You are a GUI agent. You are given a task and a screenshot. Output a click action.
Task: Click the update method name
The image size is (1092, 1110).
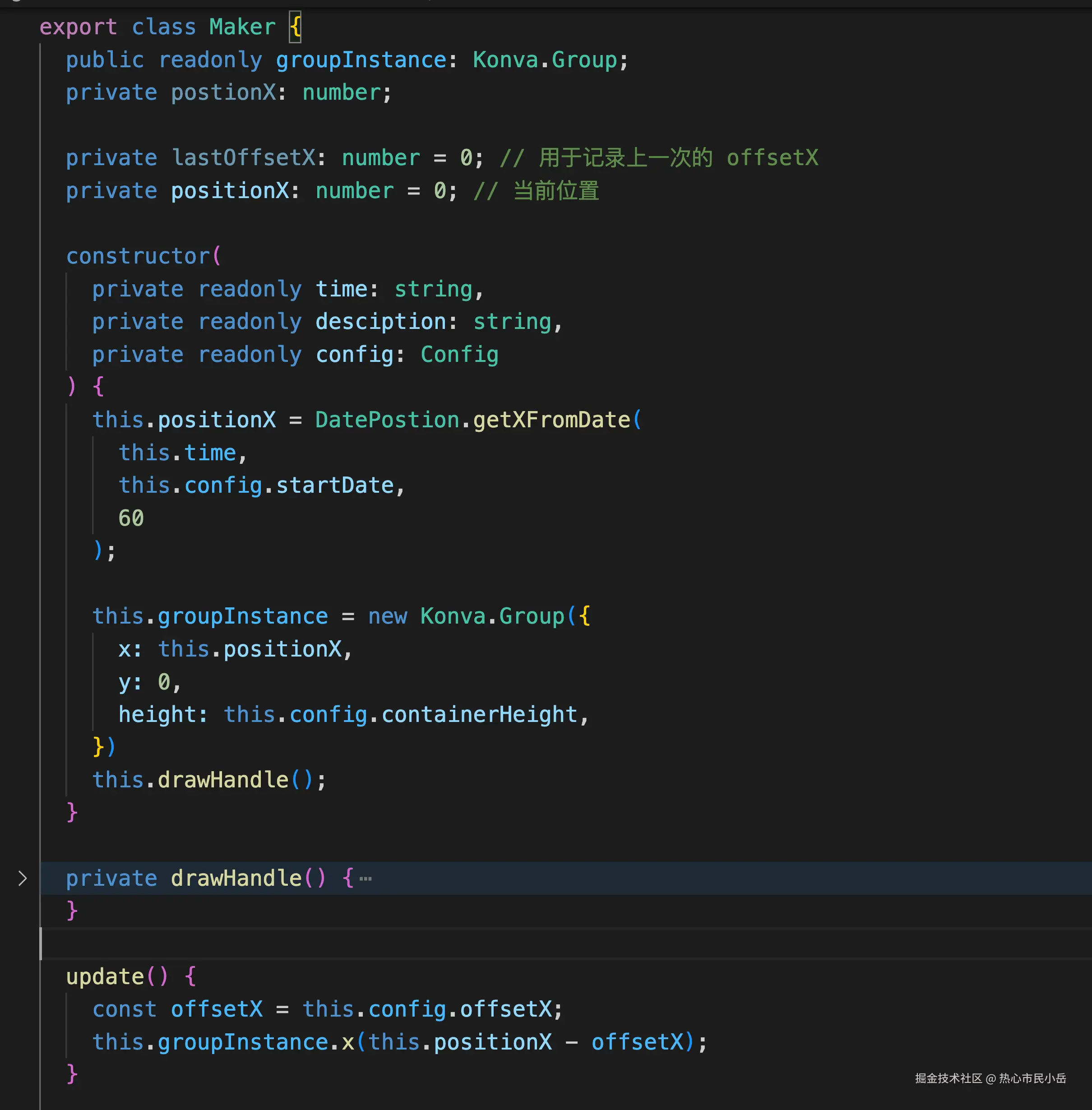(105, 976)
